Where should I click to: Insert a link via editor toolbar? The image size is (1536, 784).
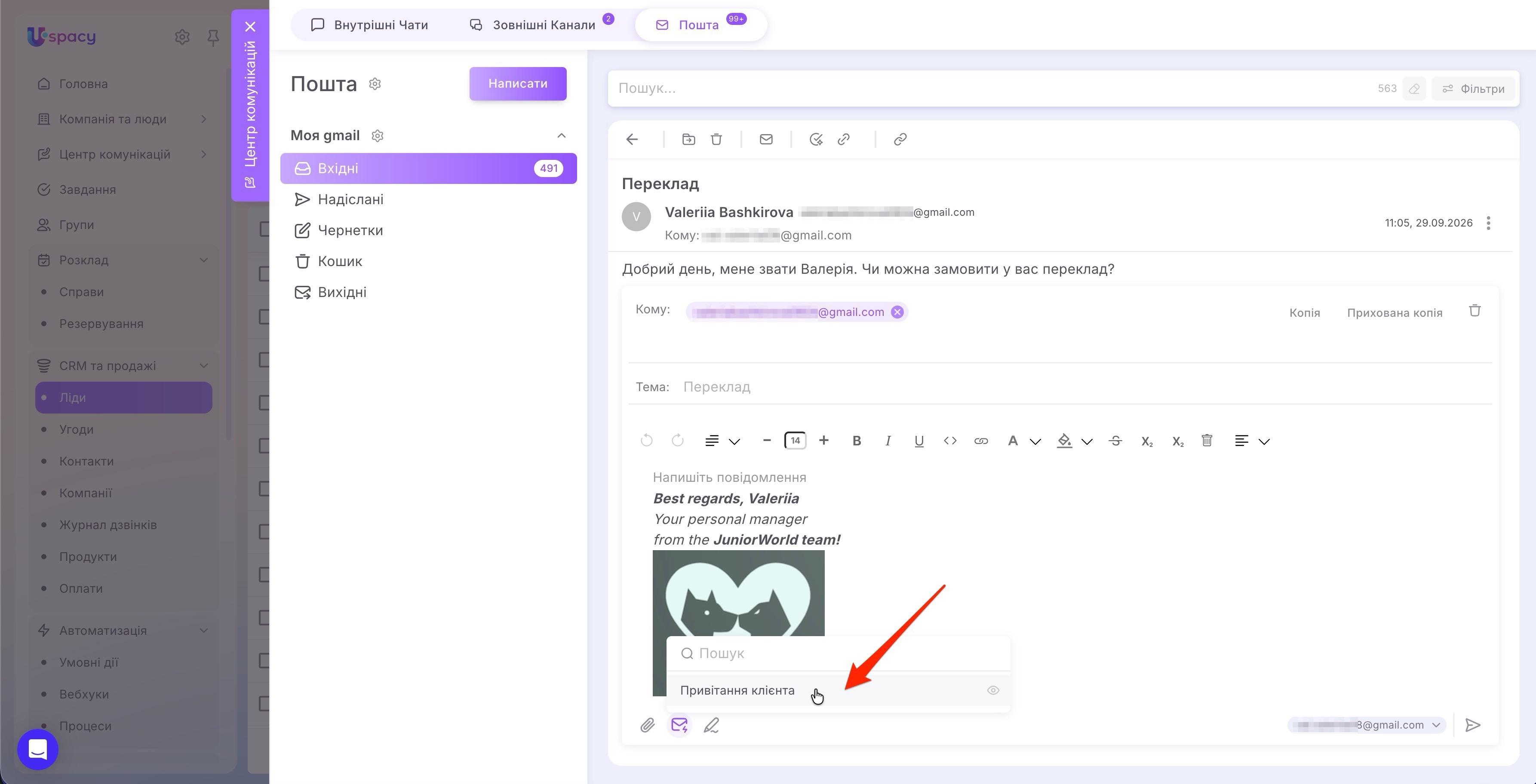coord(981,441)
